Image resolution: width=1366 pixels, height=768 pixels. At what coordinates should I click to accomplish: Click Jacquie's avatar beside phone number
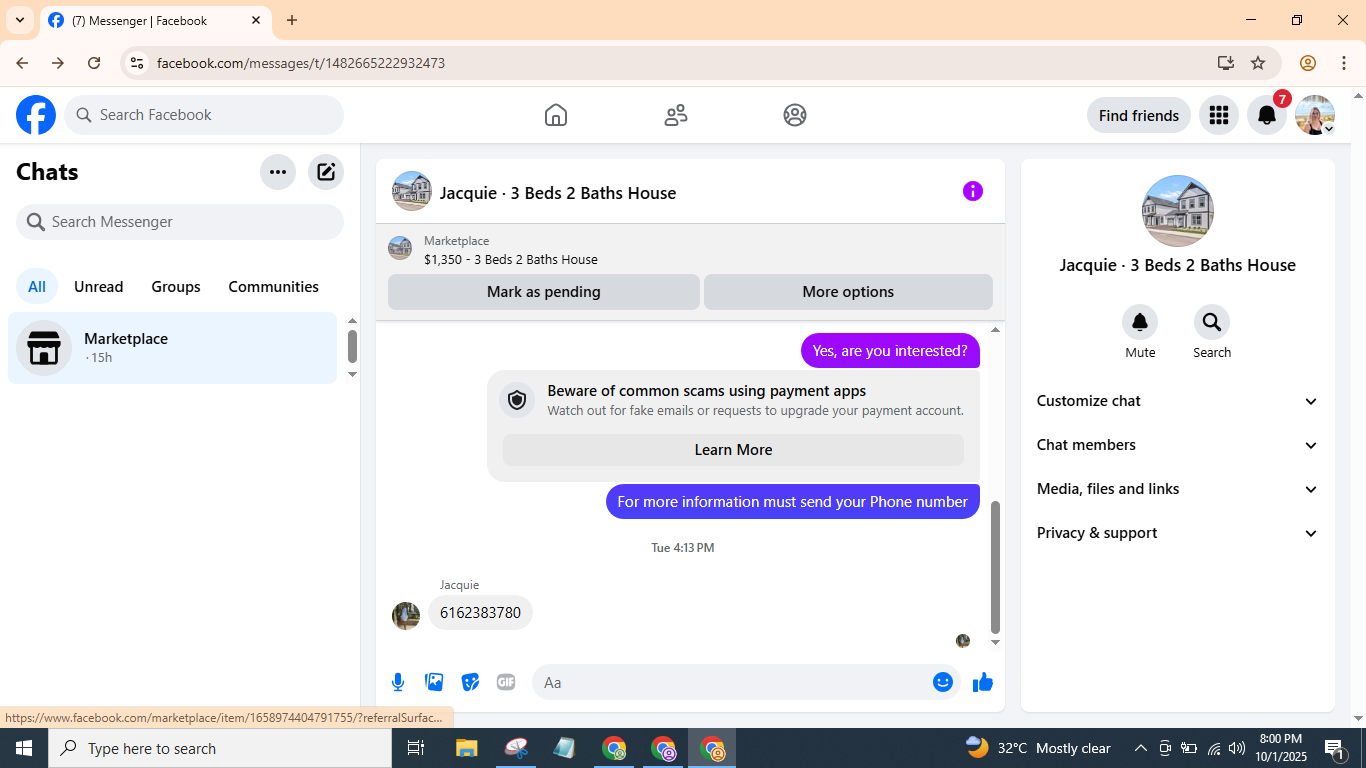[406, 615]
